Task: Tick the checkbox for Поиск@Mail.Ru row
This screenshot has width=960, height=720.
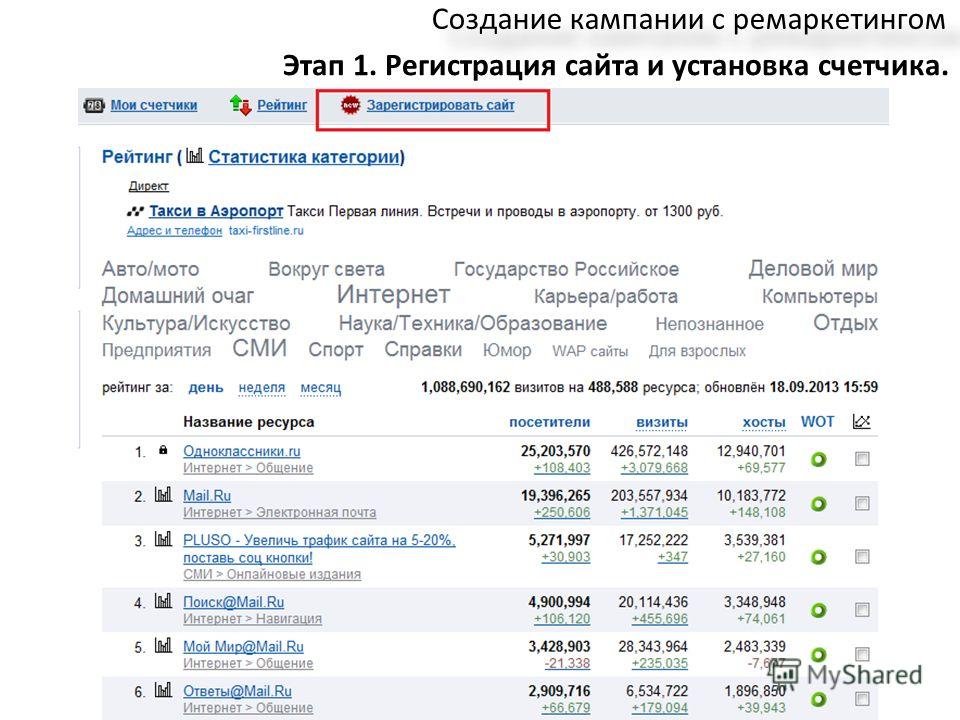Action: 862,610
